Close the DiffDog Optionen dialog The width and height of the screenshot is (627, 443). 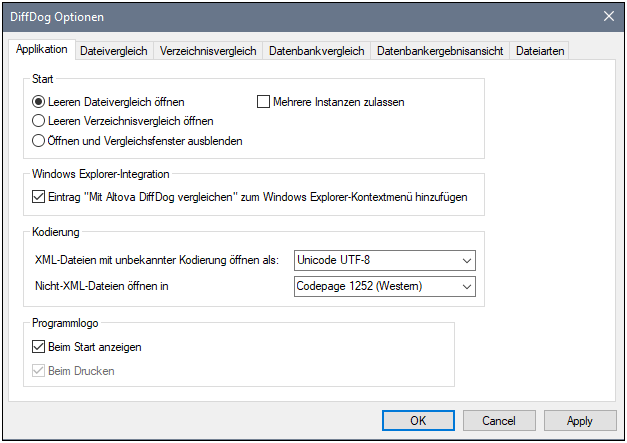609,16
